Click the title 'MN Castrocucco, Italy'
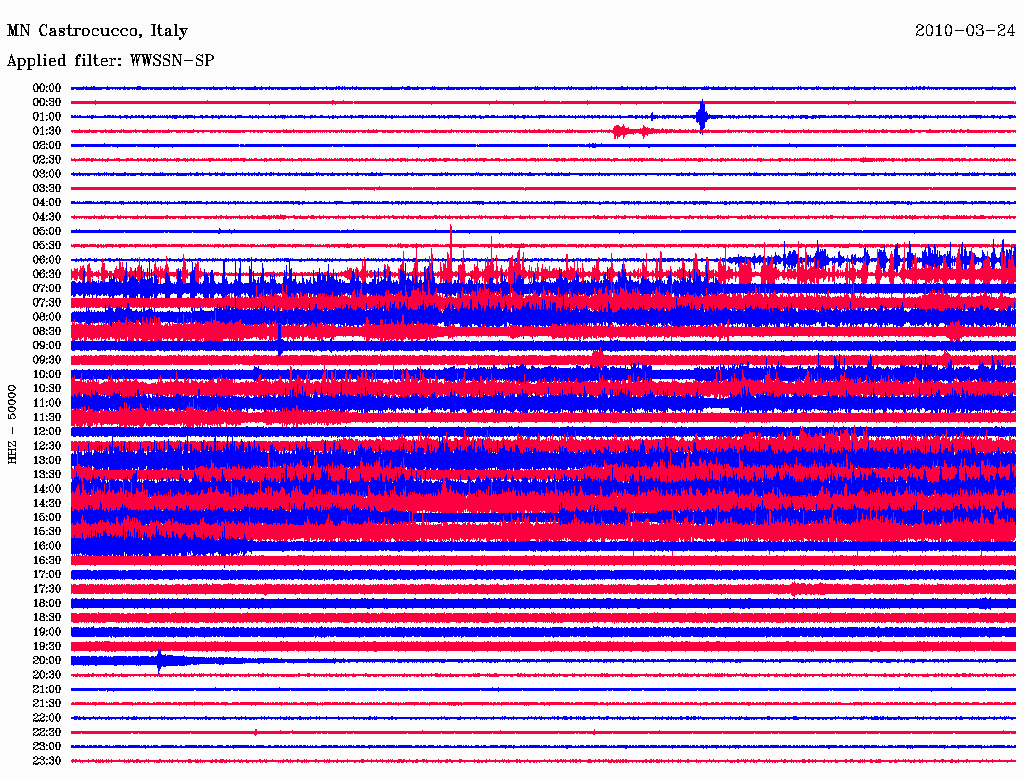 (x=97, y=31)
